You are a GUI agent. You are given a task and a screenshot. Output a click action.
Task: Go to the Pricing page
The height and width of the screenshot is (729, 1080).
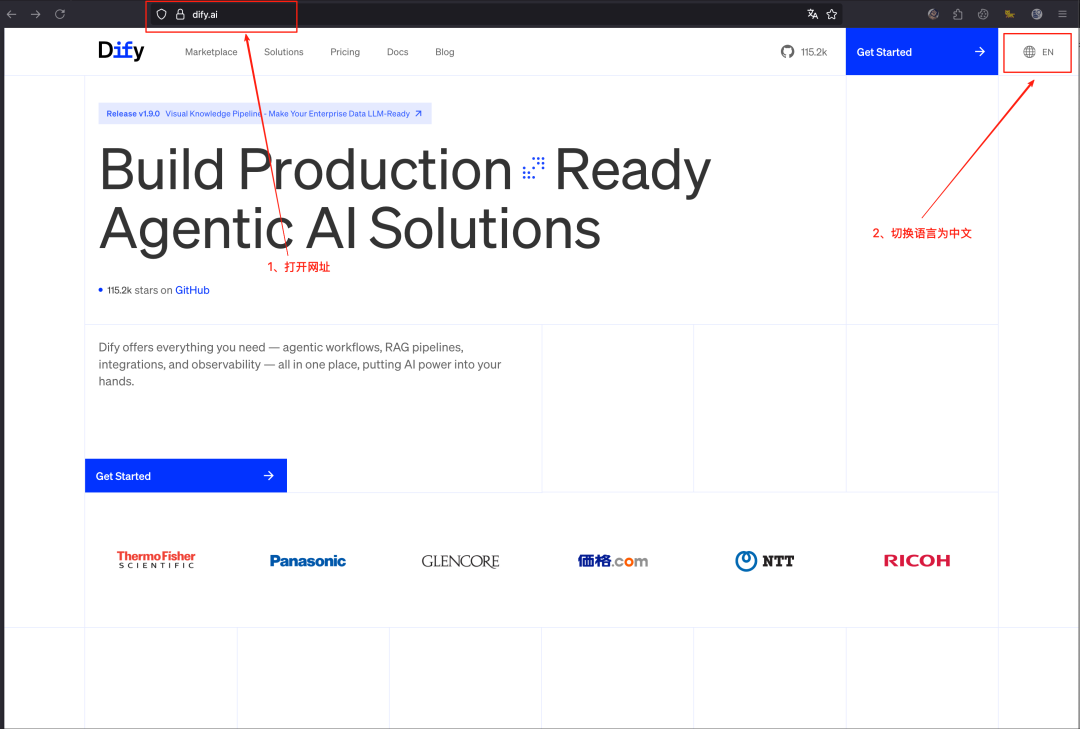pyautogui.click(x=345, y=52)
